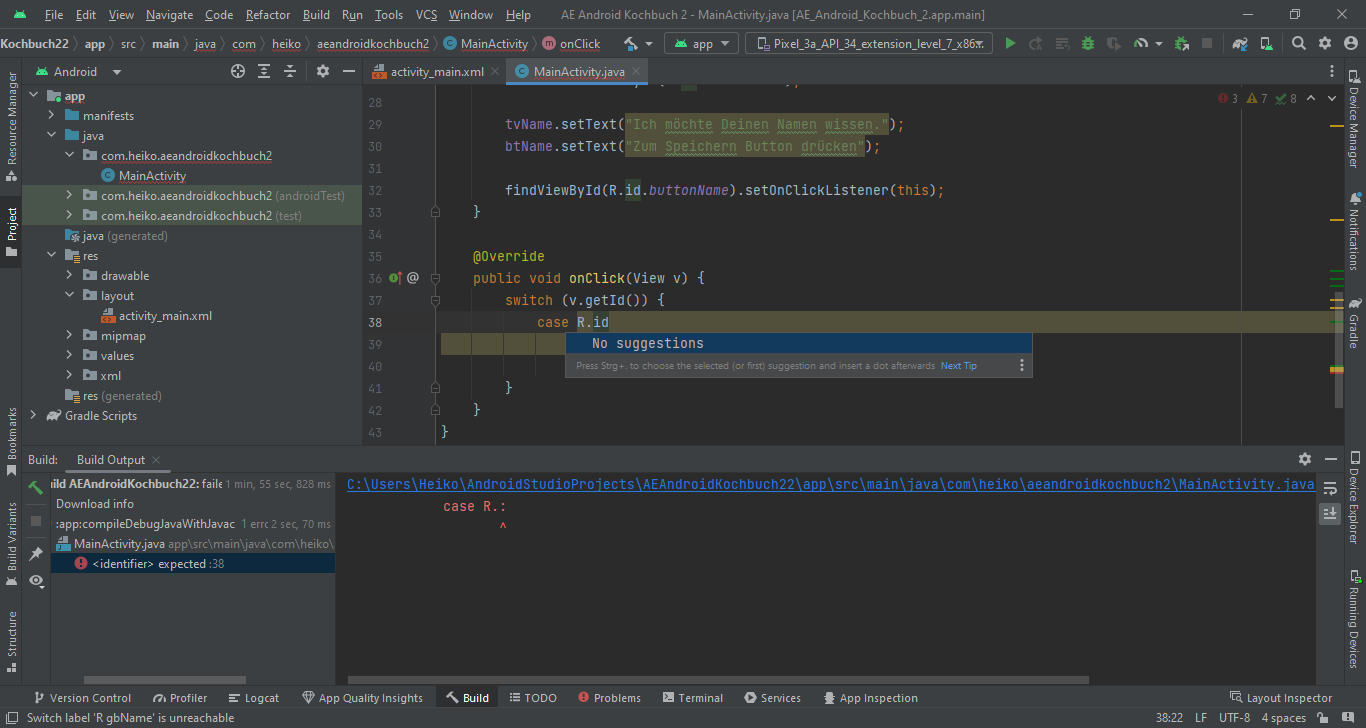Open the Build panel settings gear
The width and height of the screenshot is (1366, 728).
(1304, 459)
